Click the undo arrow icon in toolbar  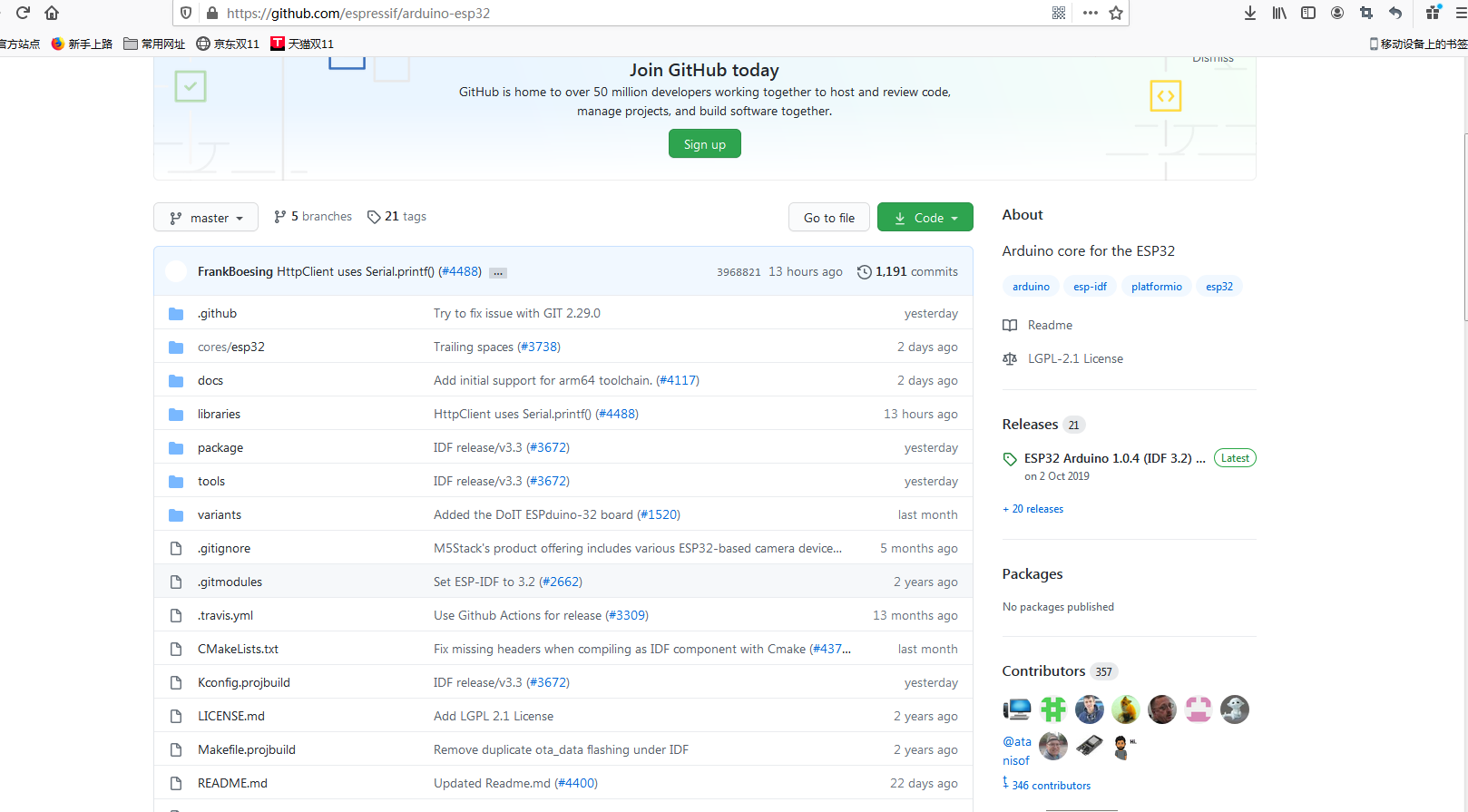click(x=1395, y=13)
